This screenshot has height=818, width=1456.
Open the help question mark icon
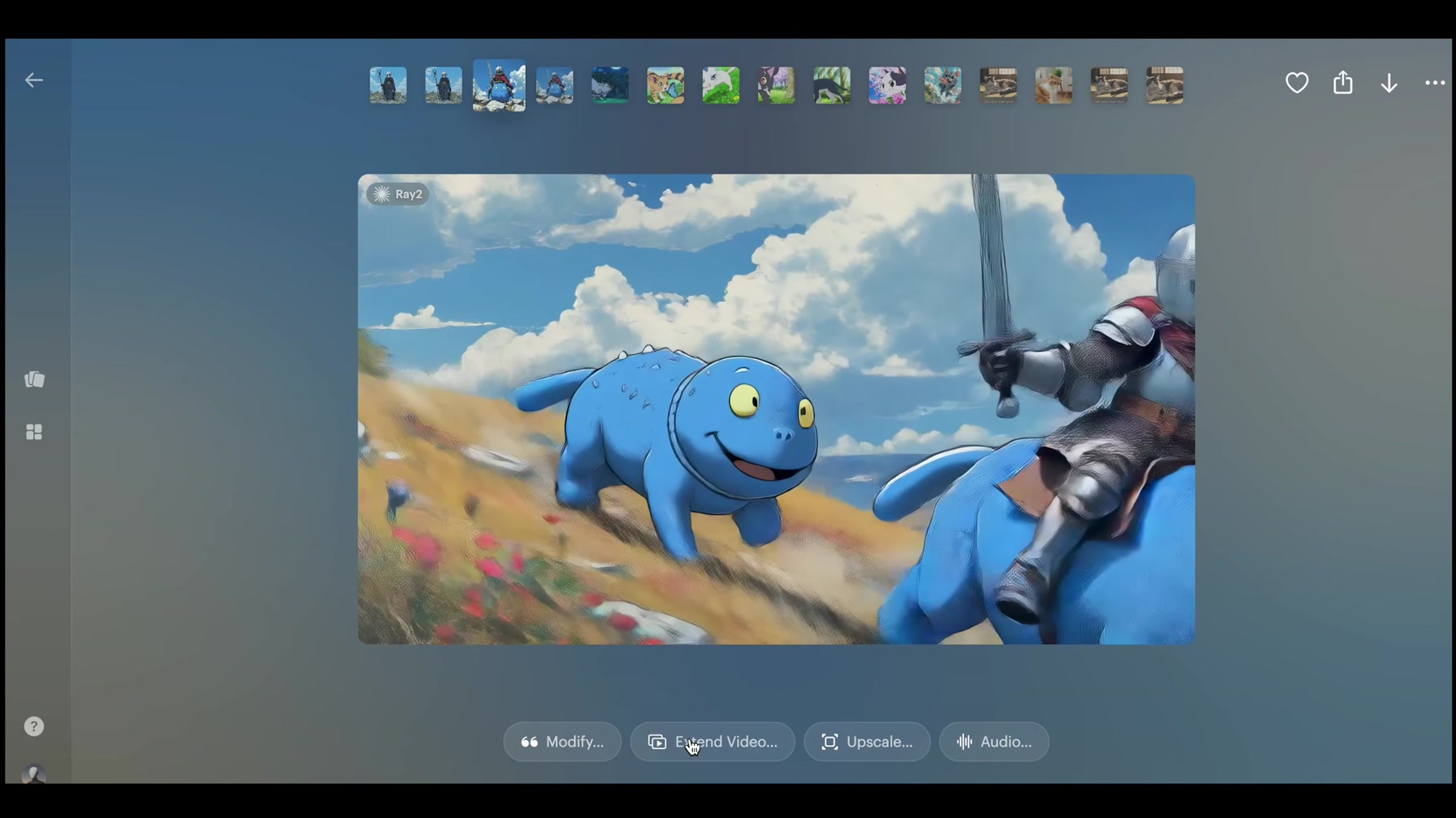(x=34, y=726)
